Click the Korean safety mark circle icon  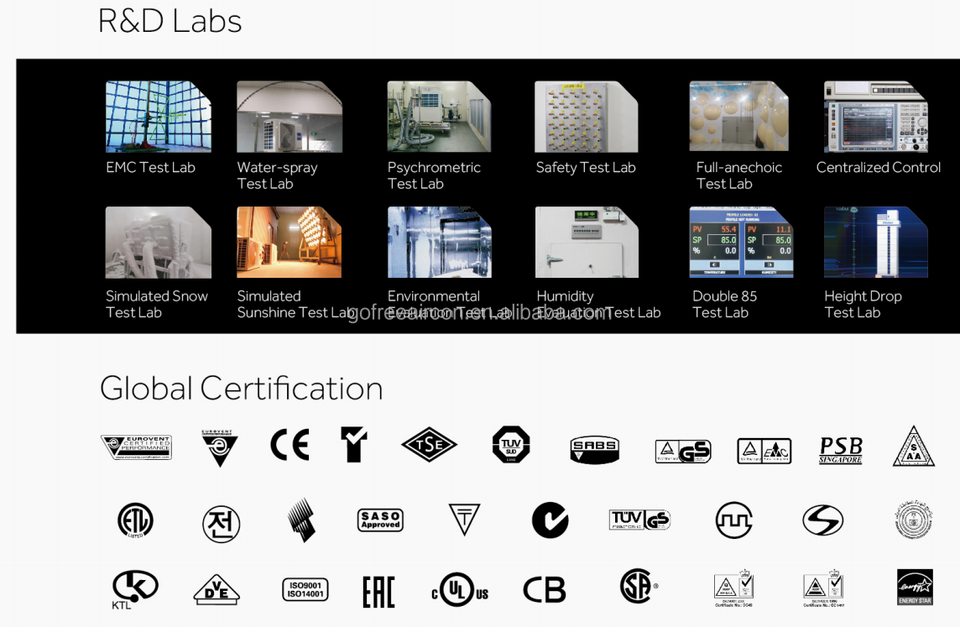coord(221,524)
